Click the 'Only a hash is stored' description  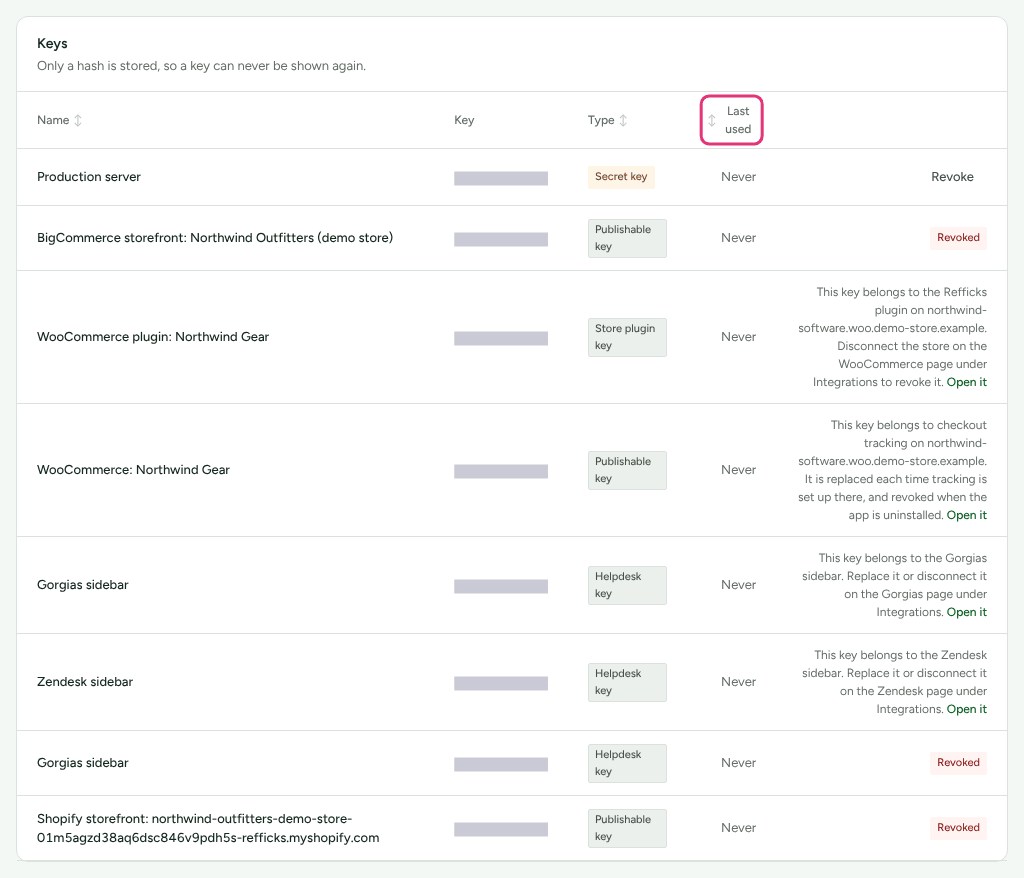click(201, 66)
